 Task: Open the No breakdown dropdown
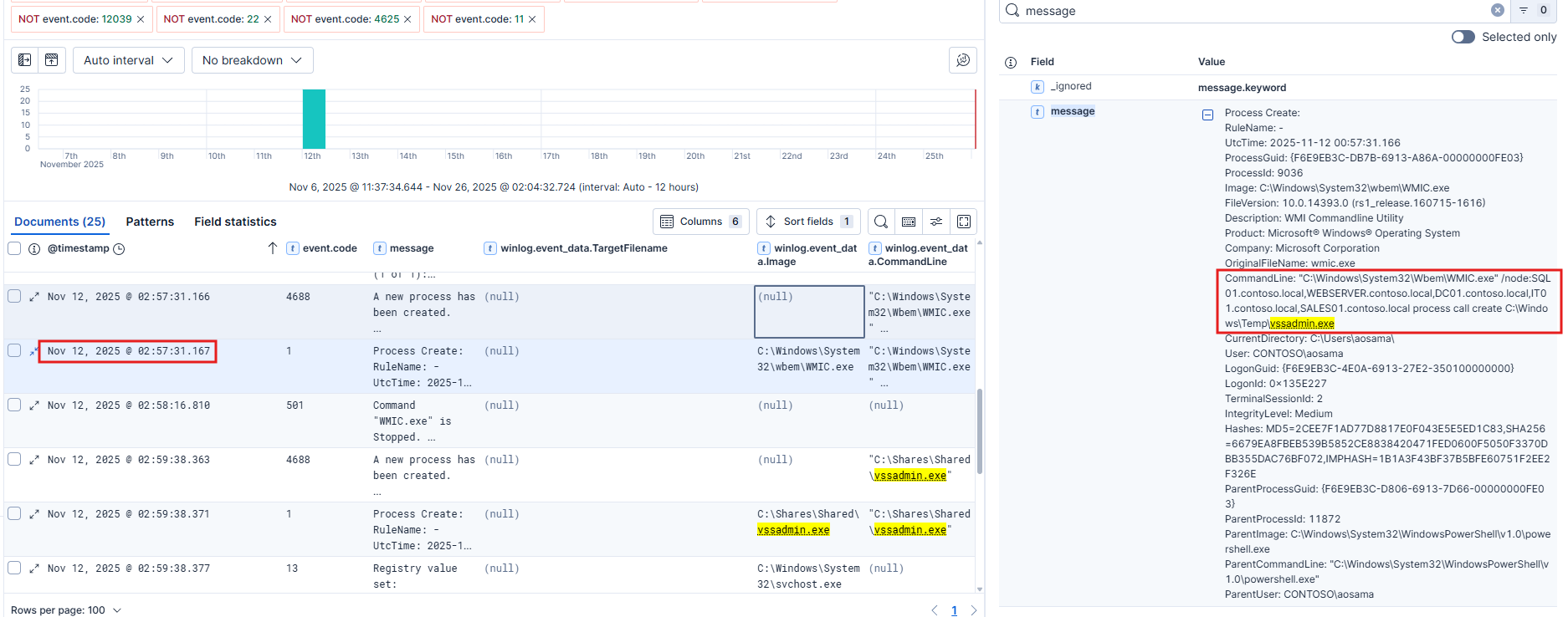coord(252,60)
